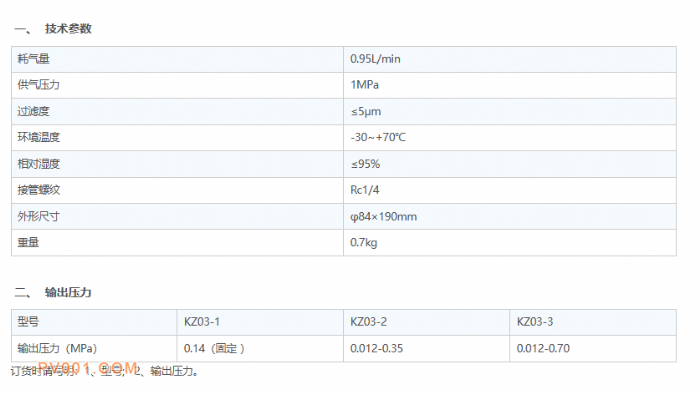The image size is (700, 394).
Task: Select the 供气压力 row label
Action: point(38,85)
